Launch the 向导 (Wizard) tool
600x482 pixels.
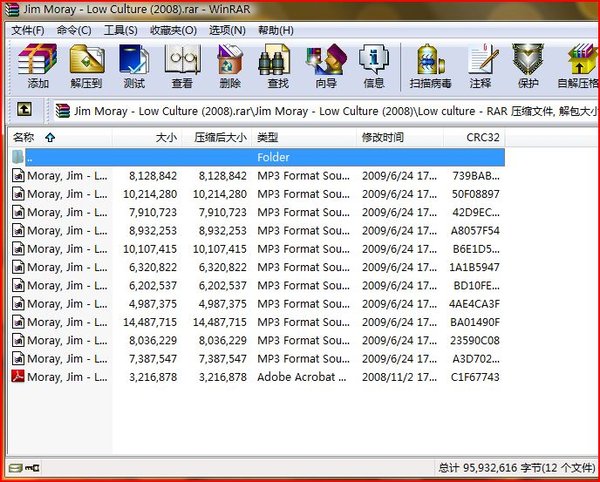click(326, 66)
